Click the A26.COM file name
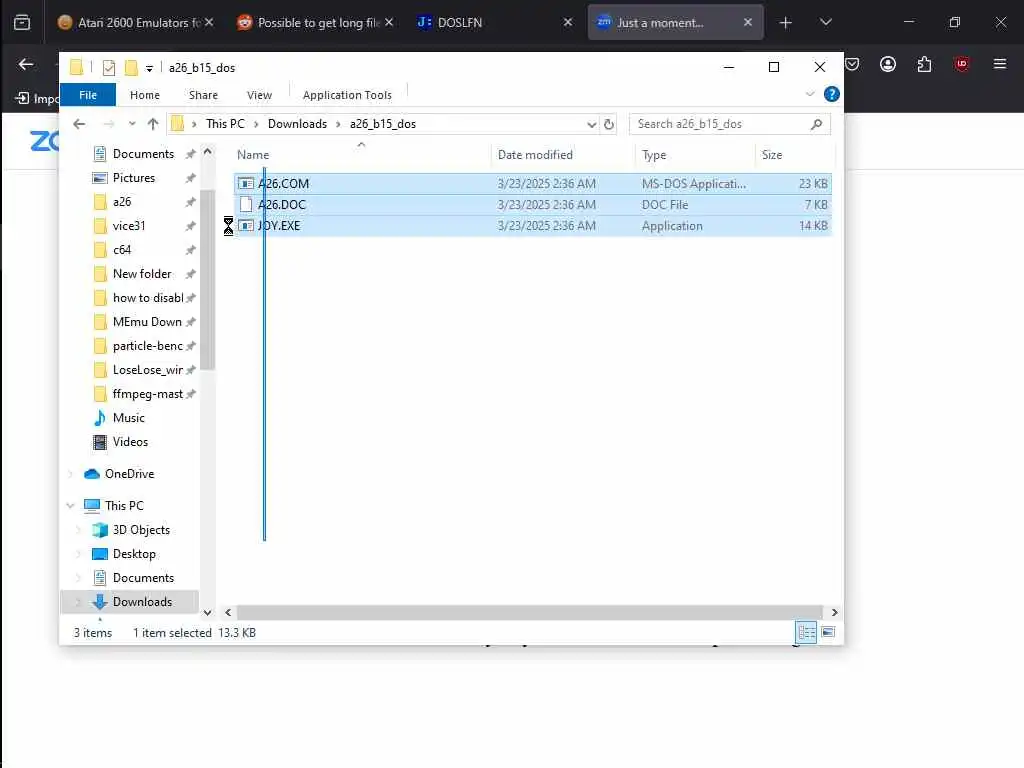The width and height of the screenshot is (1024, 768). tap(283, 184)
